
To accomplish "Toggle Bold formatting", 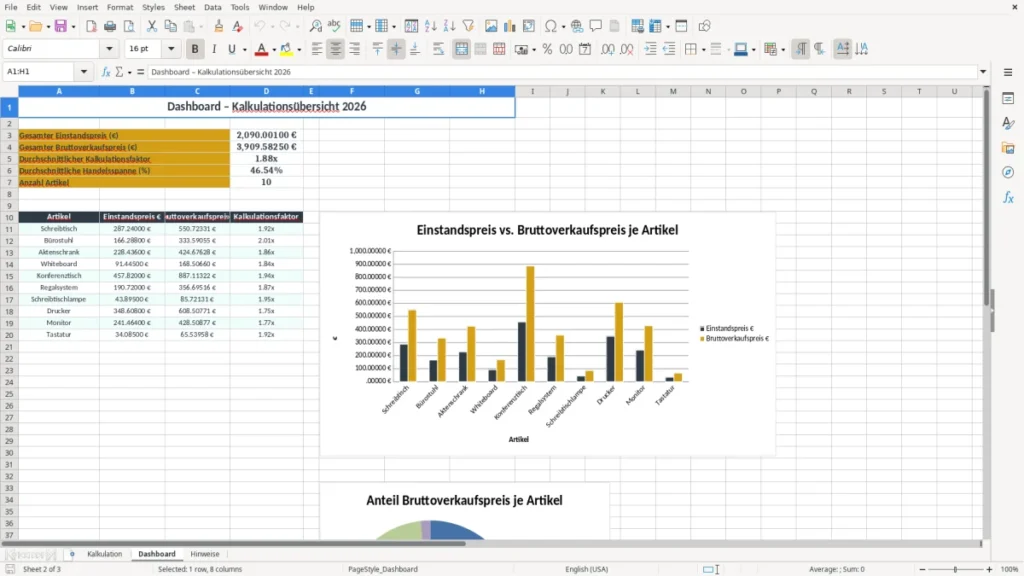I will 195,49.
